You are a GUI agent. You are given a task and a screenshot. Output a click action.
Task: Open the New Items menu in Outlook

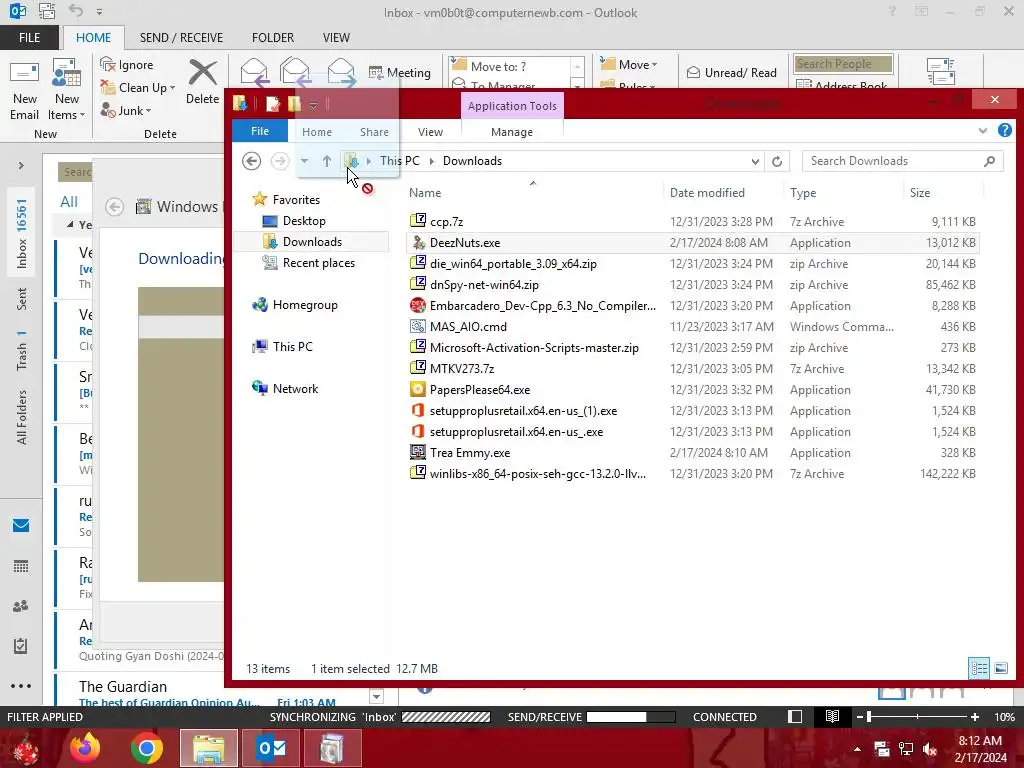[67, 90]
